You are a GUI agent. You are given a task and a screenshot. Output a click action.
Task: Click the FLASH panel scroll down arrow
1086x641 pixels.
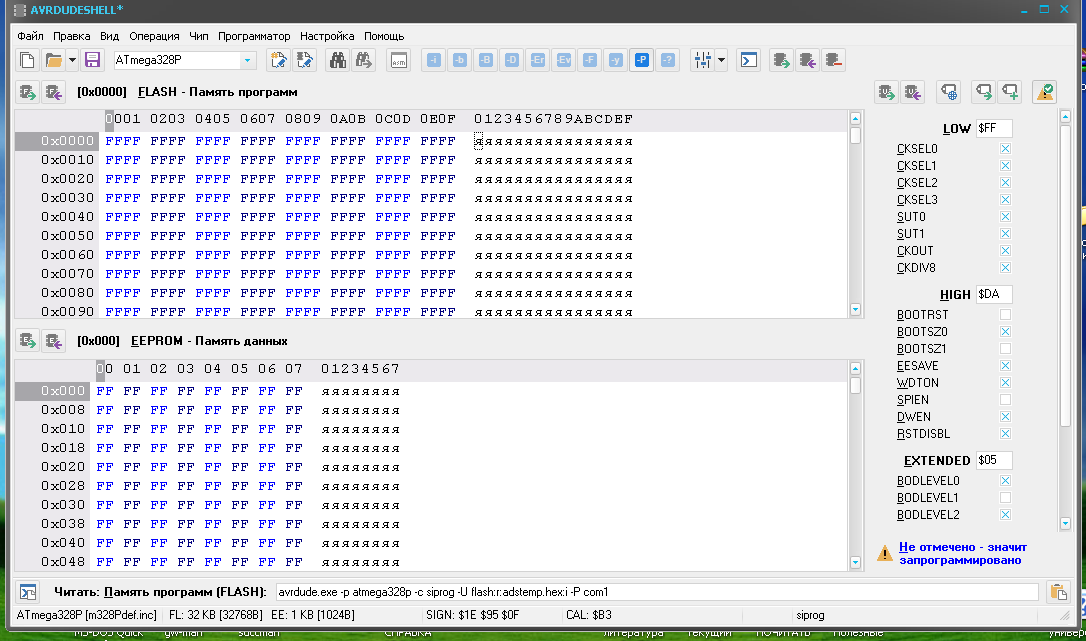coord(855,310)
